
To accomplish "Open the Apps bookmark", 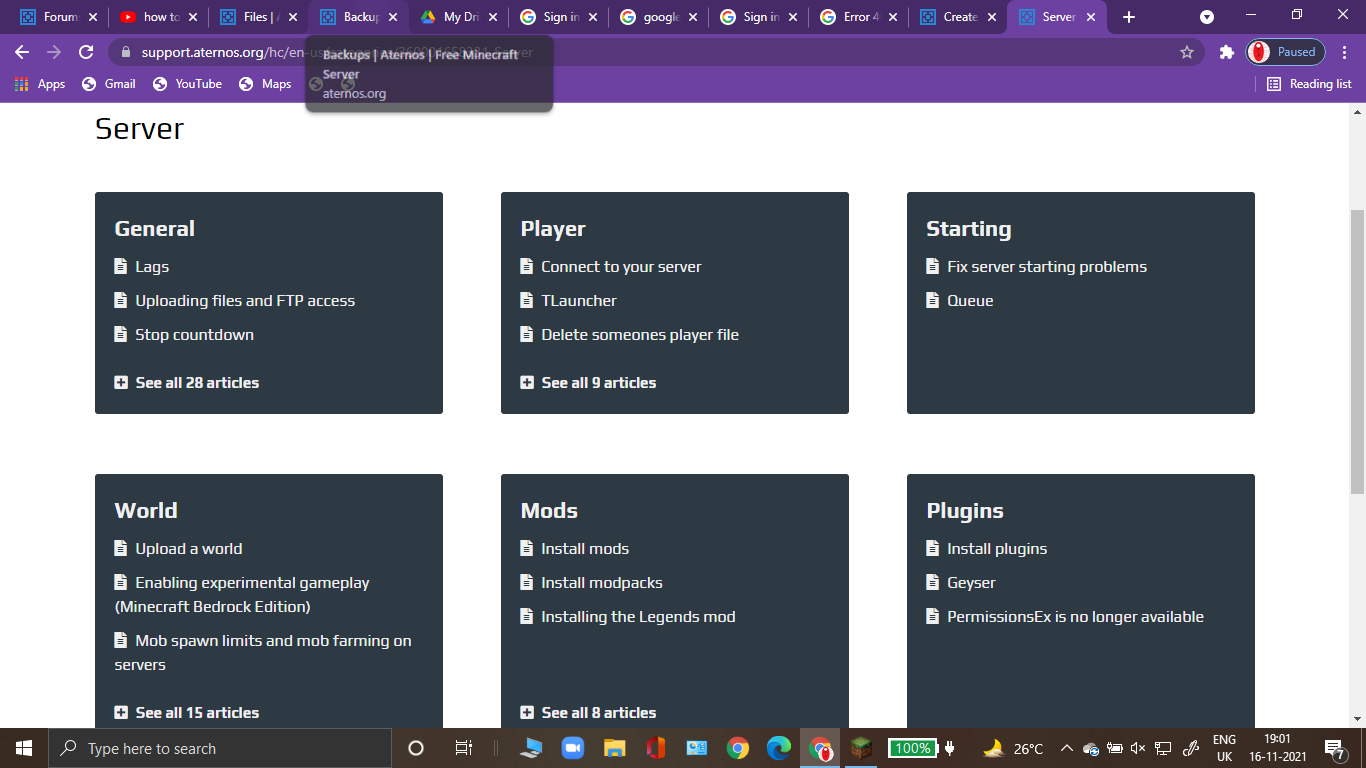I will [41, 84].
